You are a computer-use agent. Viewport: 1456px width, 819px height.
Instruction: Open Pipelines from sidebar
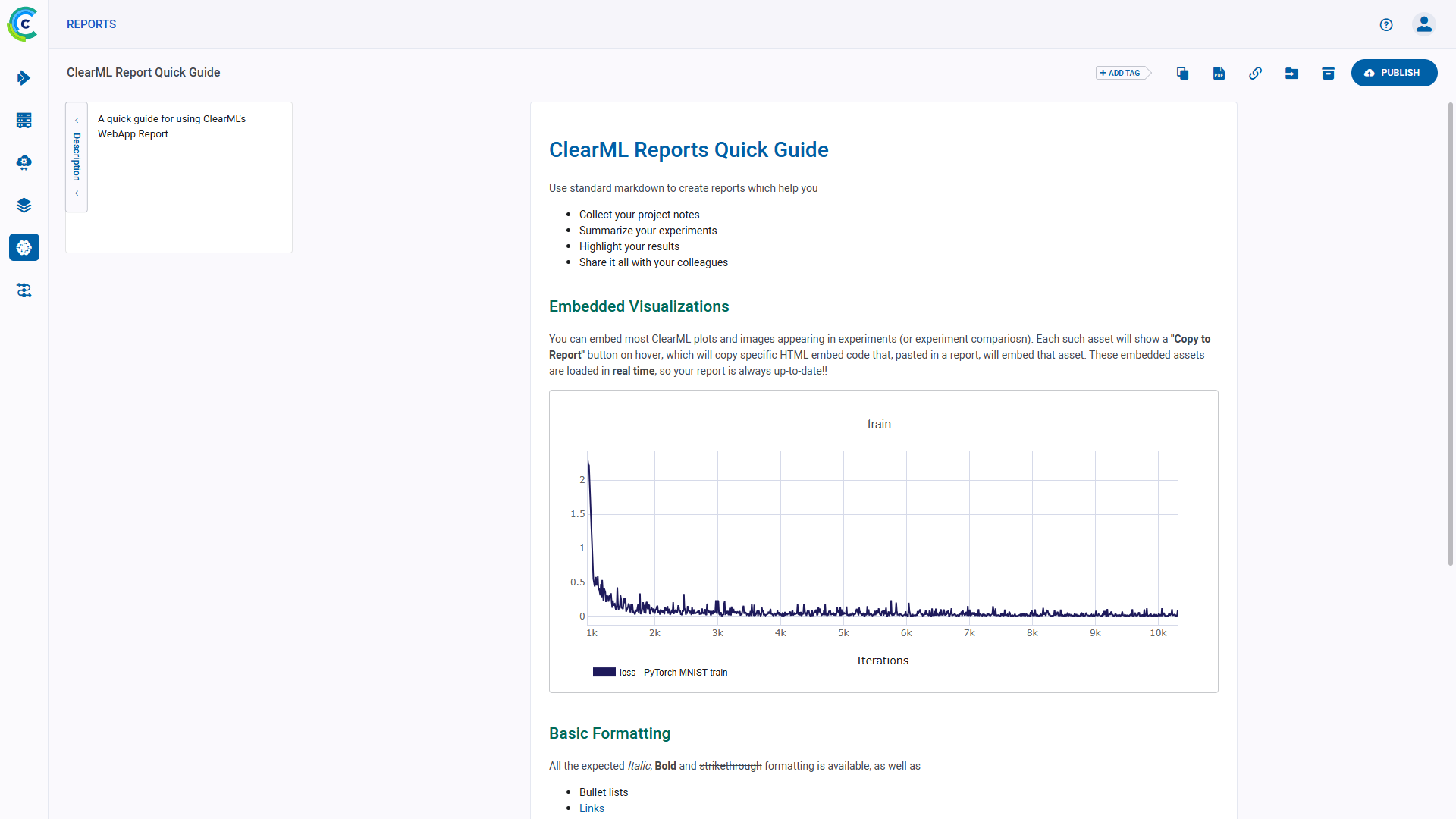pyautogui.click(x=24, y=290)
